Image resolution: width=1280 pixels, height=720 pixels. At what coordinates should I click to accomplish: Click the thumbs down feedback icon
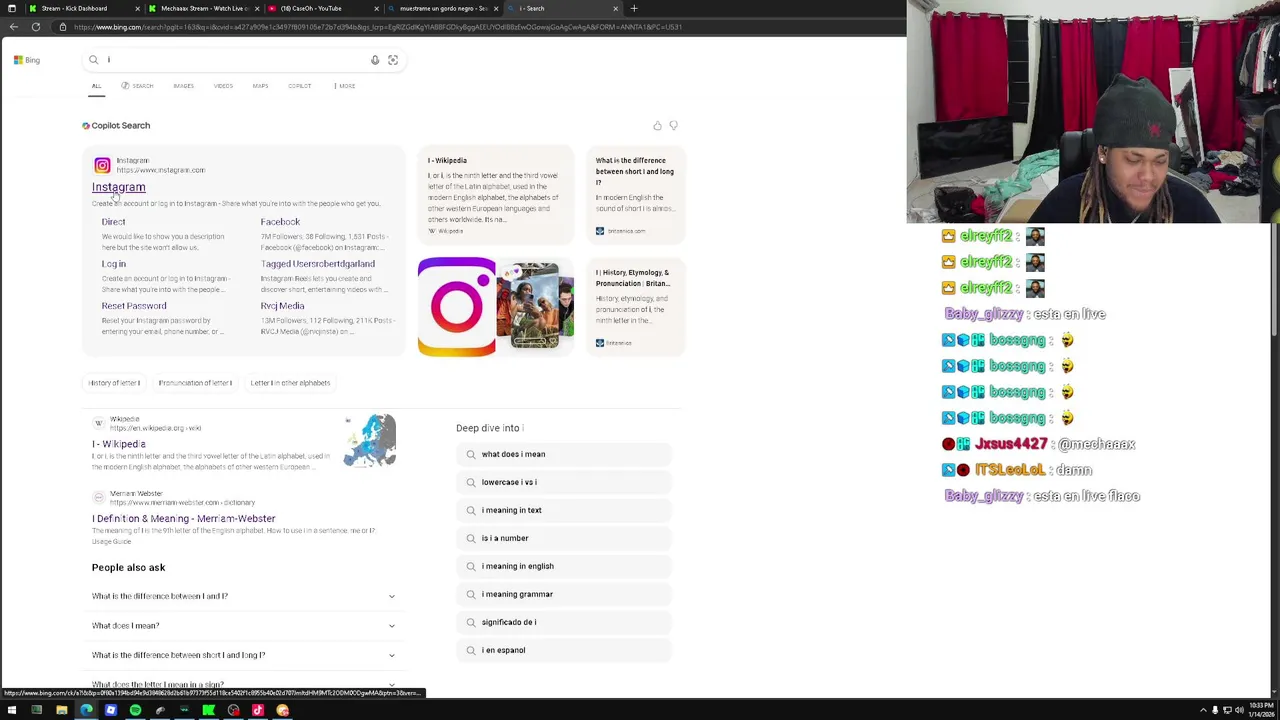click(x=673, y=126)
